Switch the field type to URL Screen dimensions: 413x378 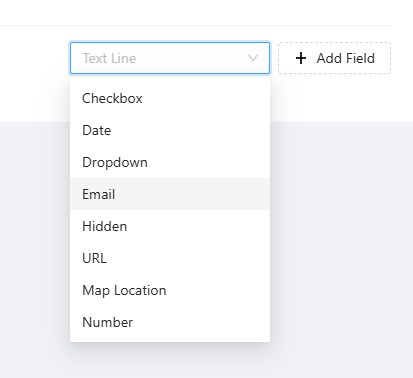click(x=170, y=258)
